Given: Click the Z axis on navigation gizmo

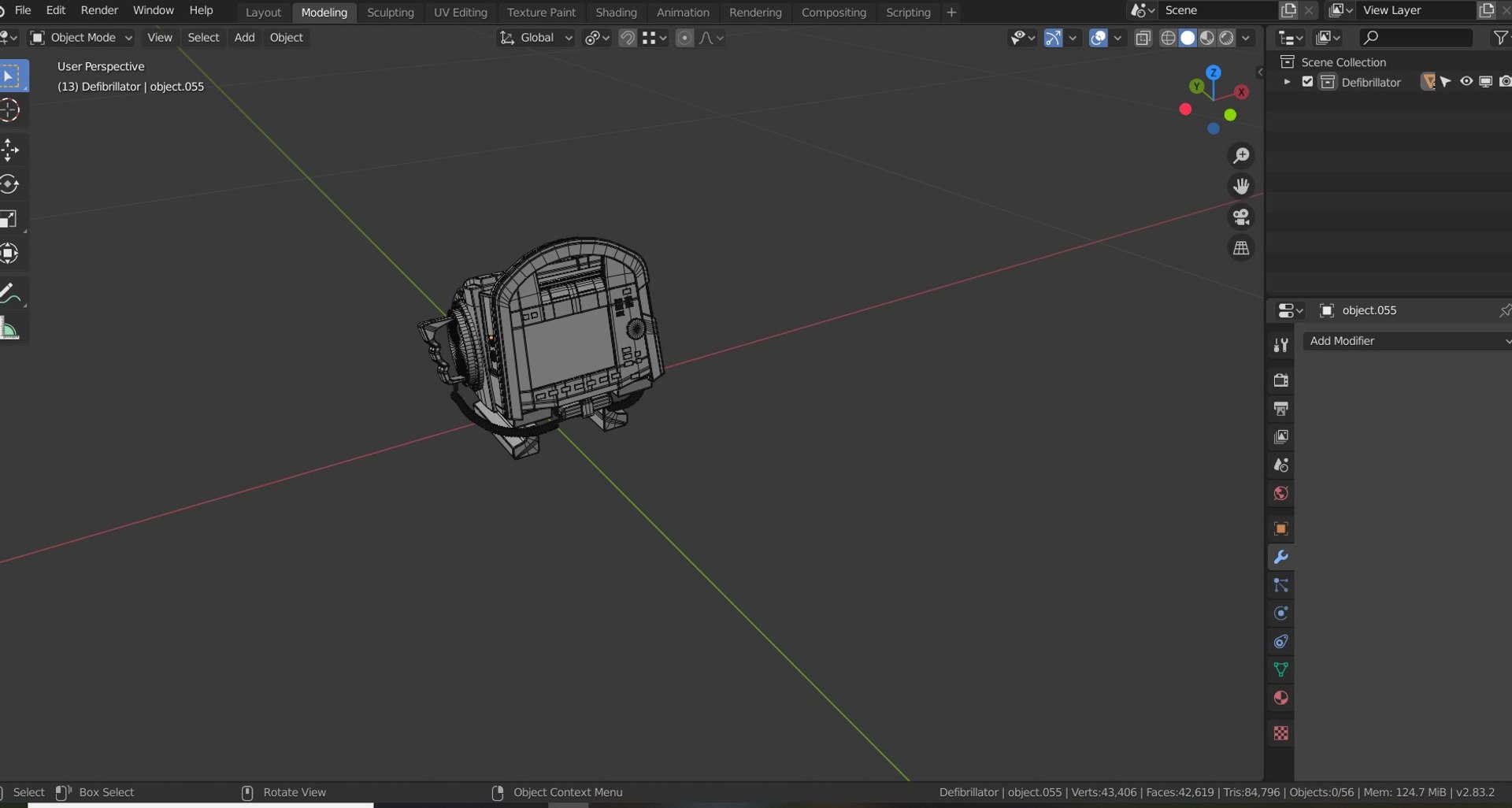Looking at the screenshot, I should 1214,72.
